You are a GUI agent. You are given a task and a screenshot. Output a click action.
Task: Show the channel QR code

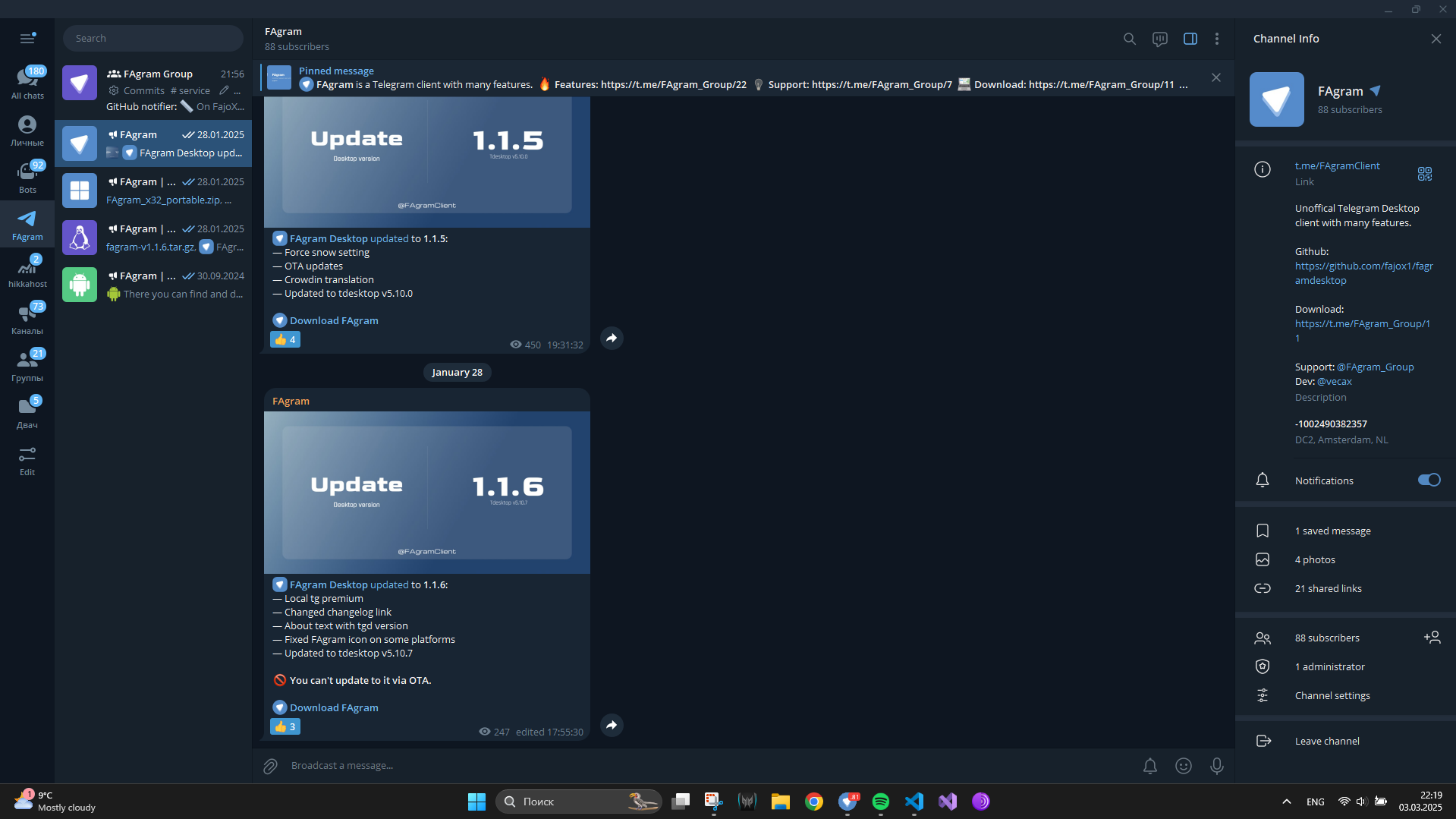[1425, 174]
